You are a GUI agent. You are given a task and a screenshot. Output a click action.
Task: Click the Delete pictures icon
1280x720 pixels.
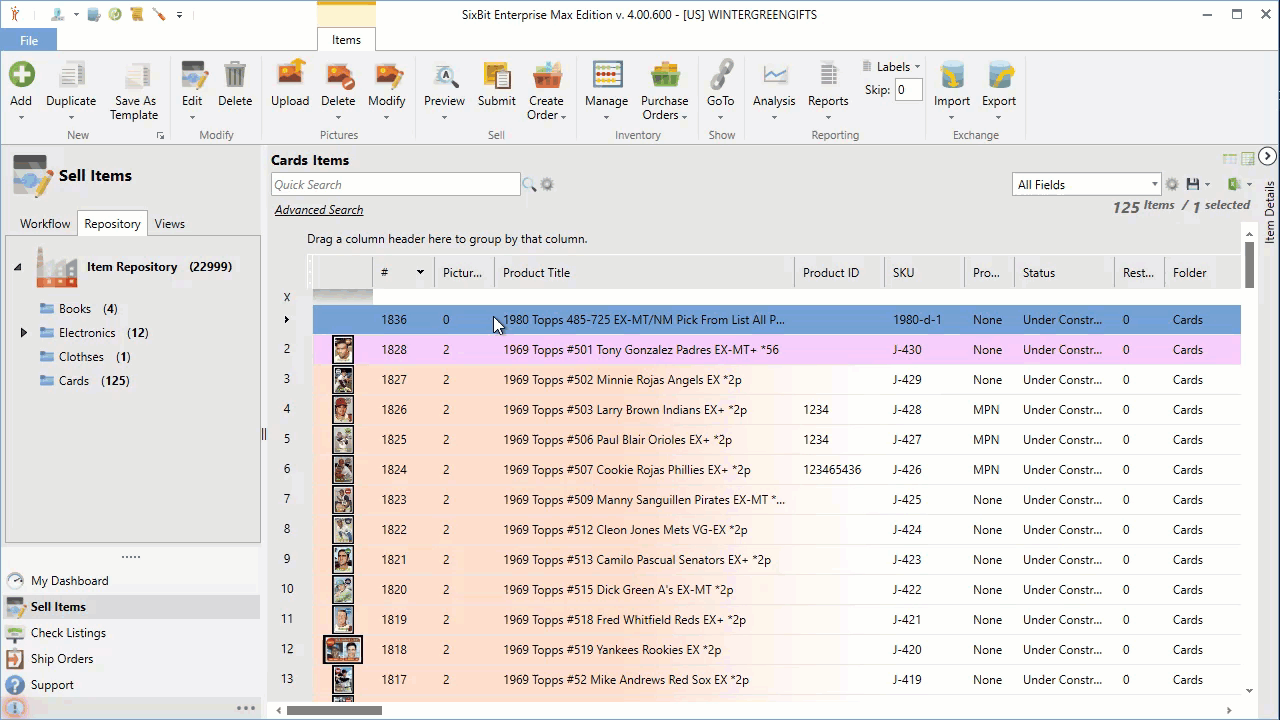click(x=339, y=75)
